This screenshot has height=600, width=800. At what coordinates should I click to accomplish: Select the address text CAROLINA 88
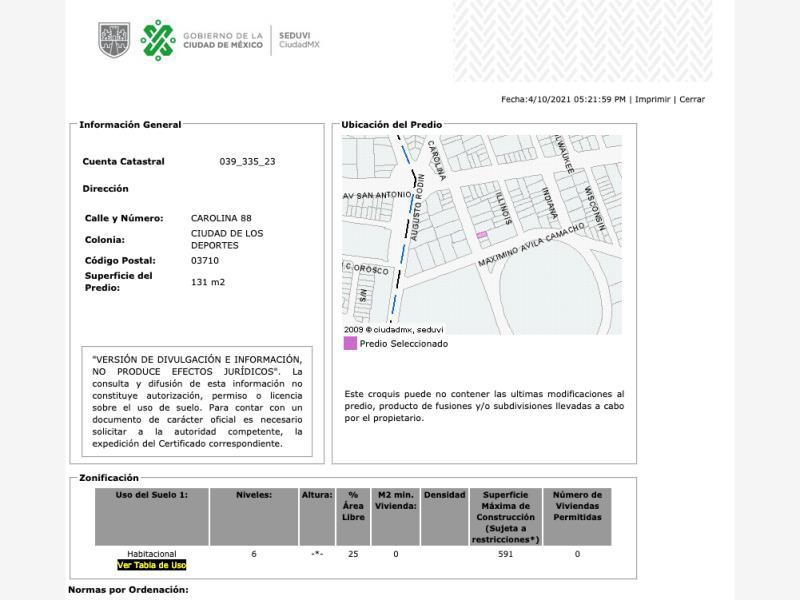[x=221, y=218]
